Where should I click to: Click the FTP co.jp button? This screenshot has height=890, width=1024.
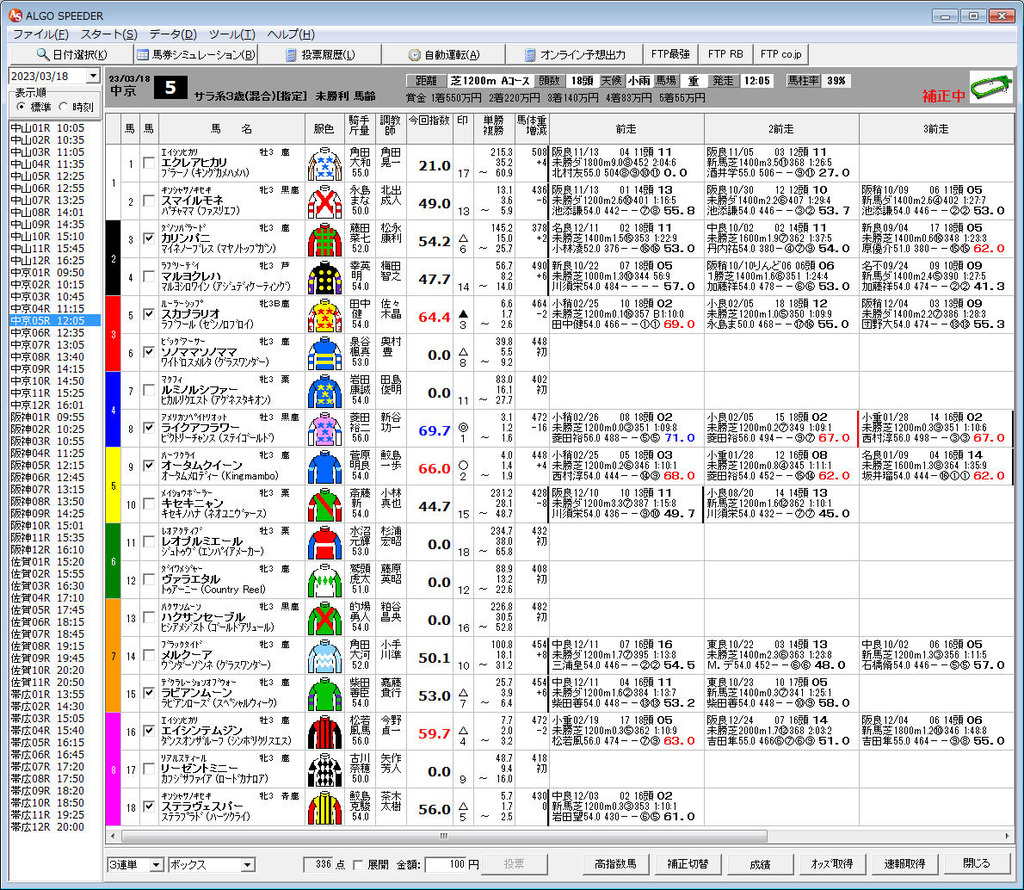coord(781,54)
